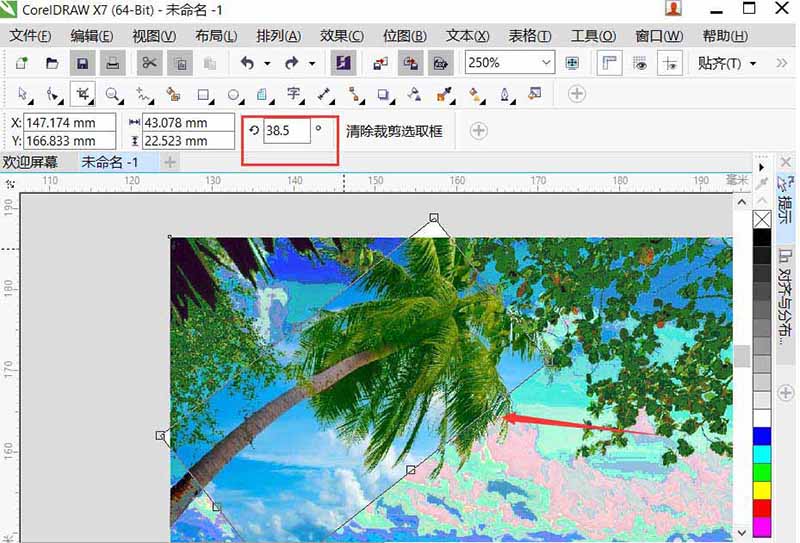Expand the undo history arrow
The height and width of the screenshot is (543, 800).
(x=267, y=64)
